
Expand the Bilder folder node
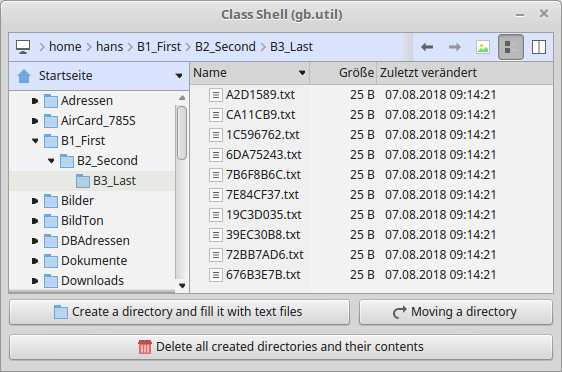(x=35, y=201)
